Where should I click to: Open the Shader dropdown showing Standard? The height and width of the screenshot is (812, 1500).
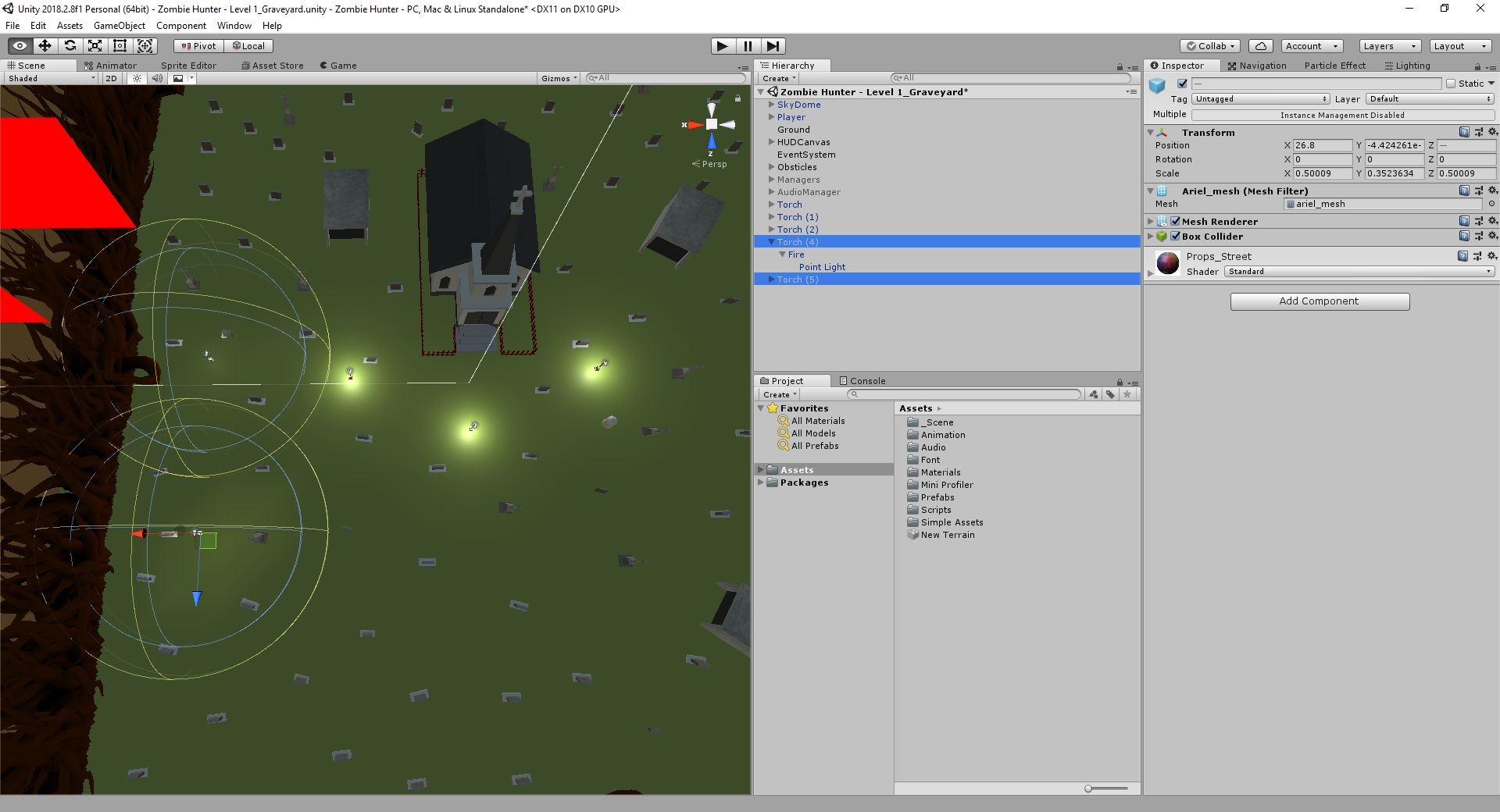pyautogui.click(x=1359, y=272)
